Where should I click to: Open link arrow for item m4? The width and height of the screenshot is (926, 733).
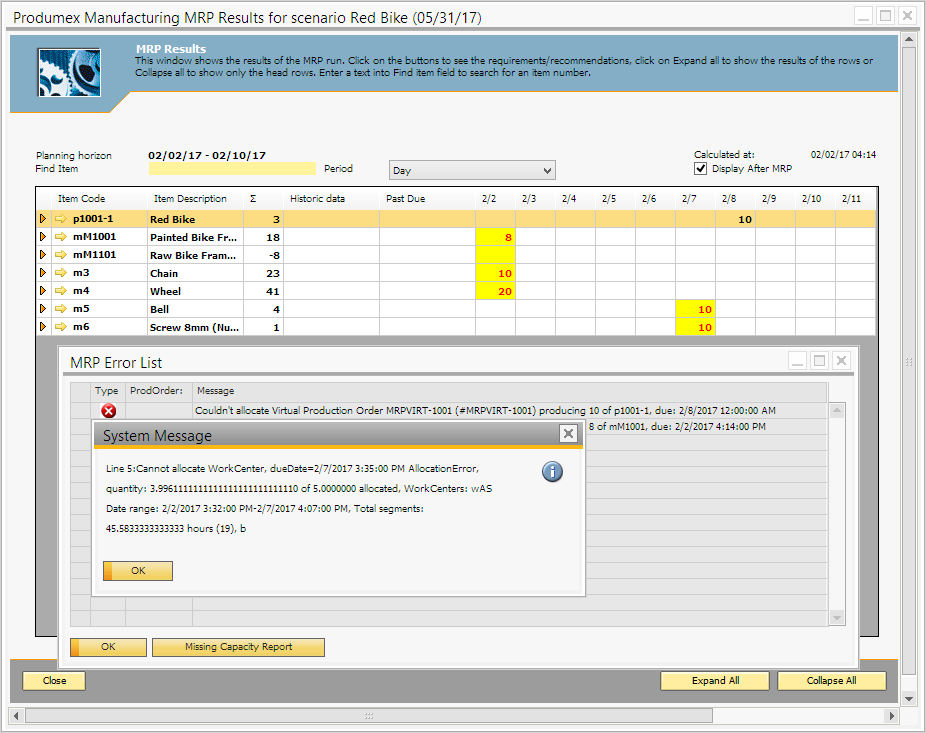click(60, 291)
